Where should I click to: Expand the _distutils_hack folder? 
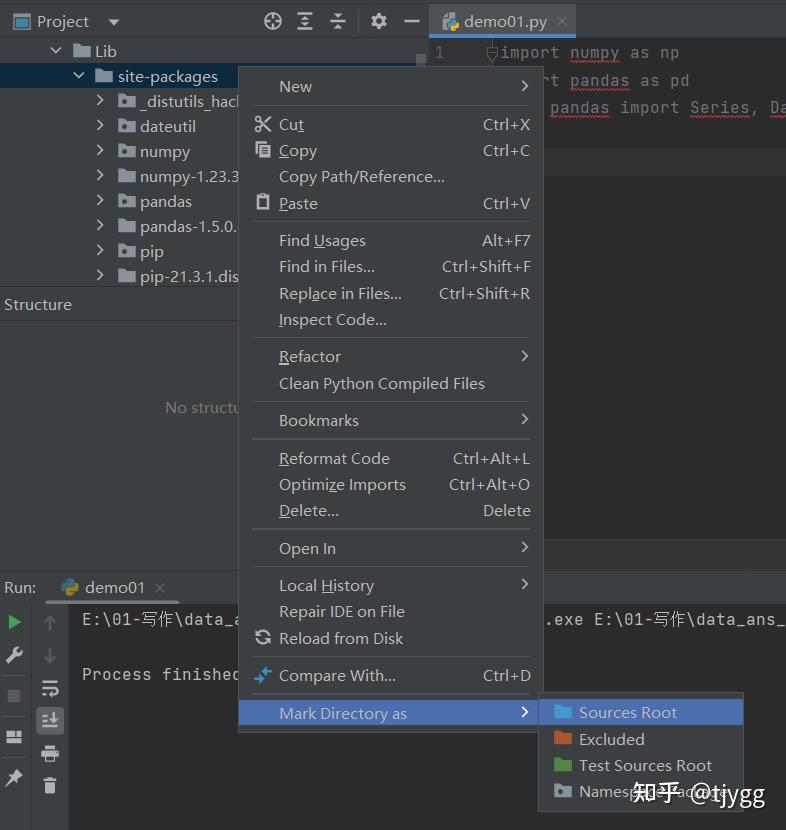pyautogui.click(x=100, y=100)
